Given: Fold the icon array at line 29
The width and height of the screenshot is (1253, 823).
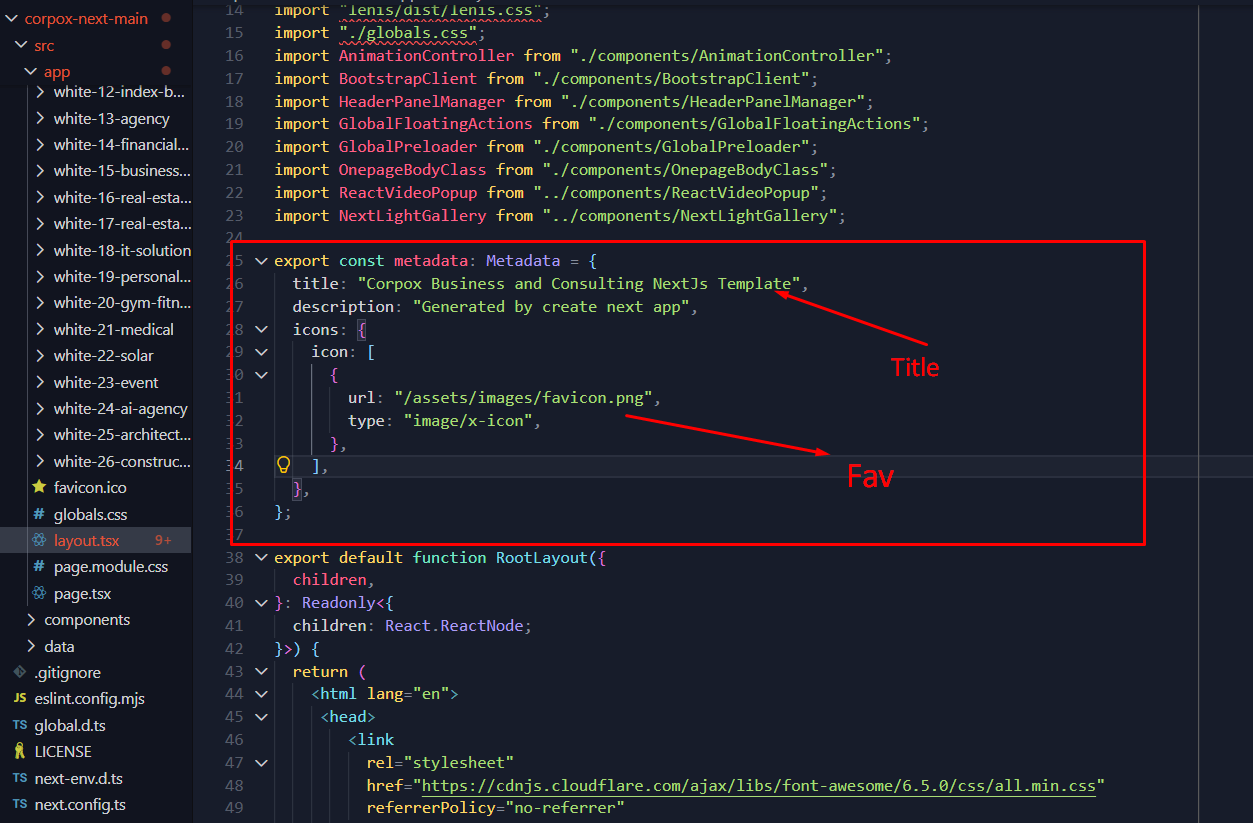Looking at the screenshot, I should click(x=261, y=352).
